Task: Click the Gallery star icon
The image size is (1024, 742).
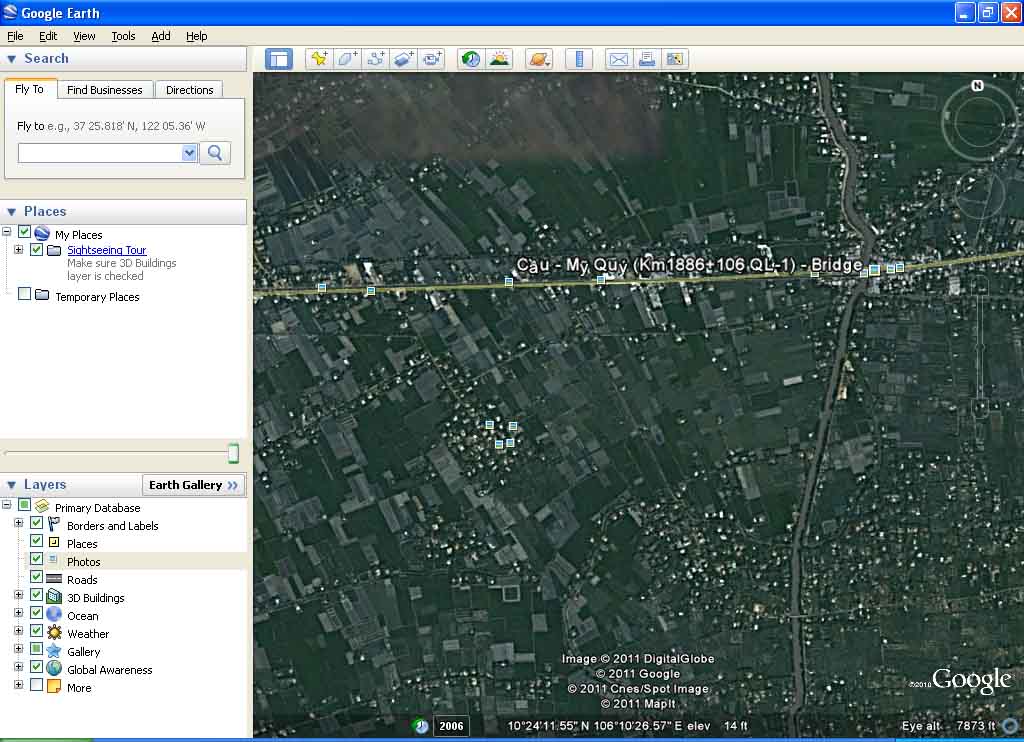Action: pos(54,651)
